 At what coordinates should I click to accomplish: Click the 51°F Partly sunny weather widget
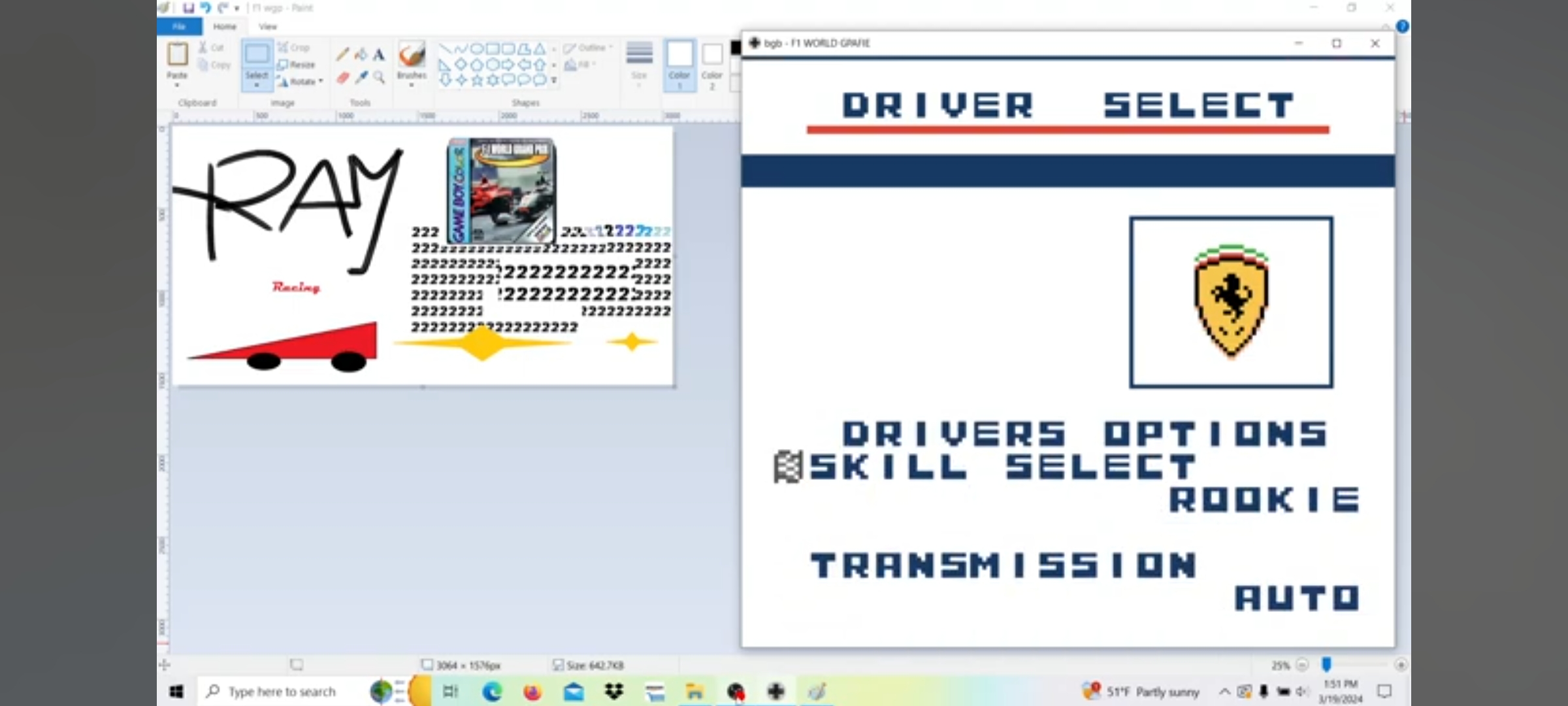pos(1141,691)
